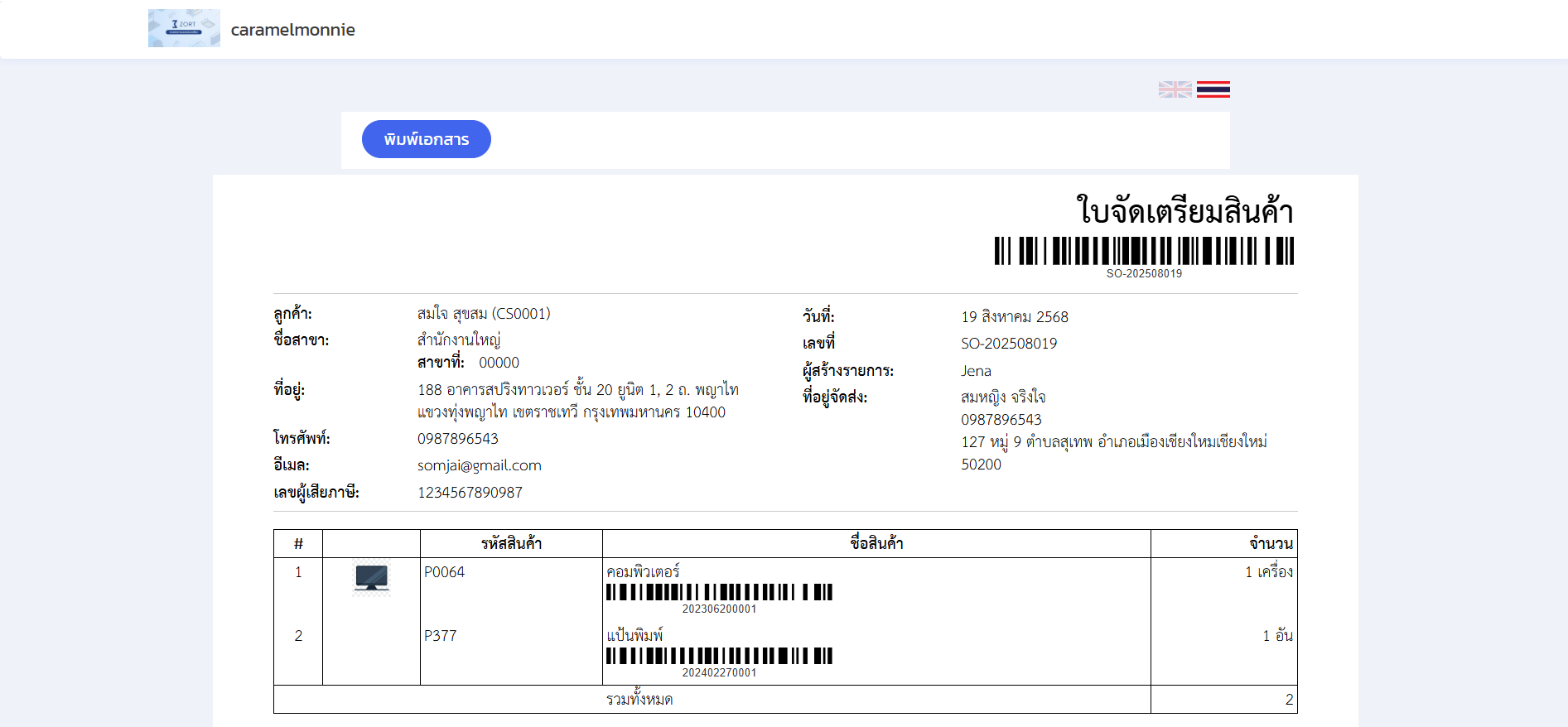This screenshot has width=1568, height=727.
Task: Click the 202402270001 product barcode
Action: click(x=719, y=656)
